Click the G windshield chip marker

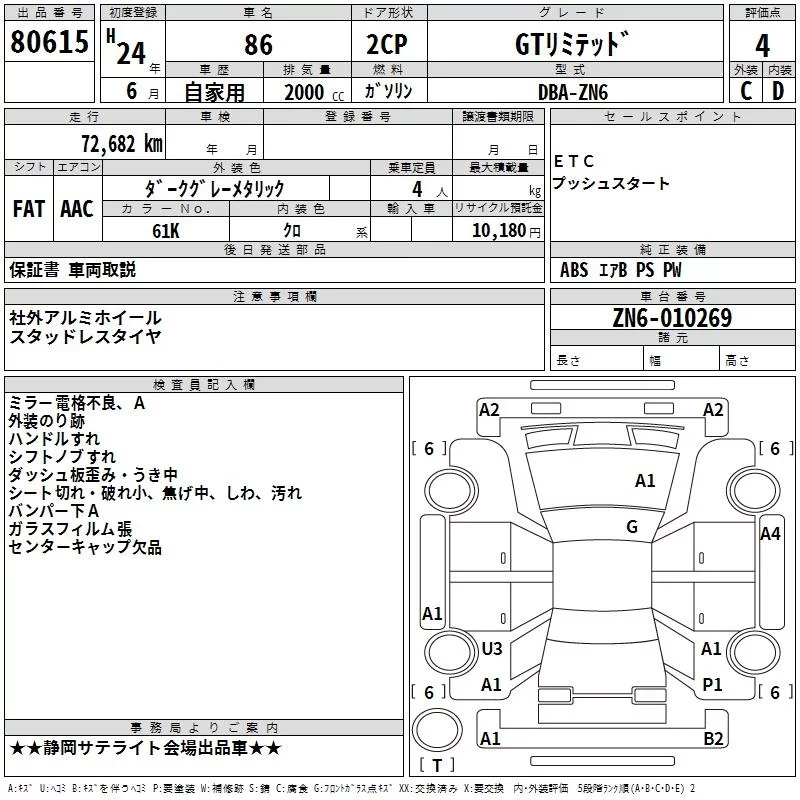click(632, 527)
